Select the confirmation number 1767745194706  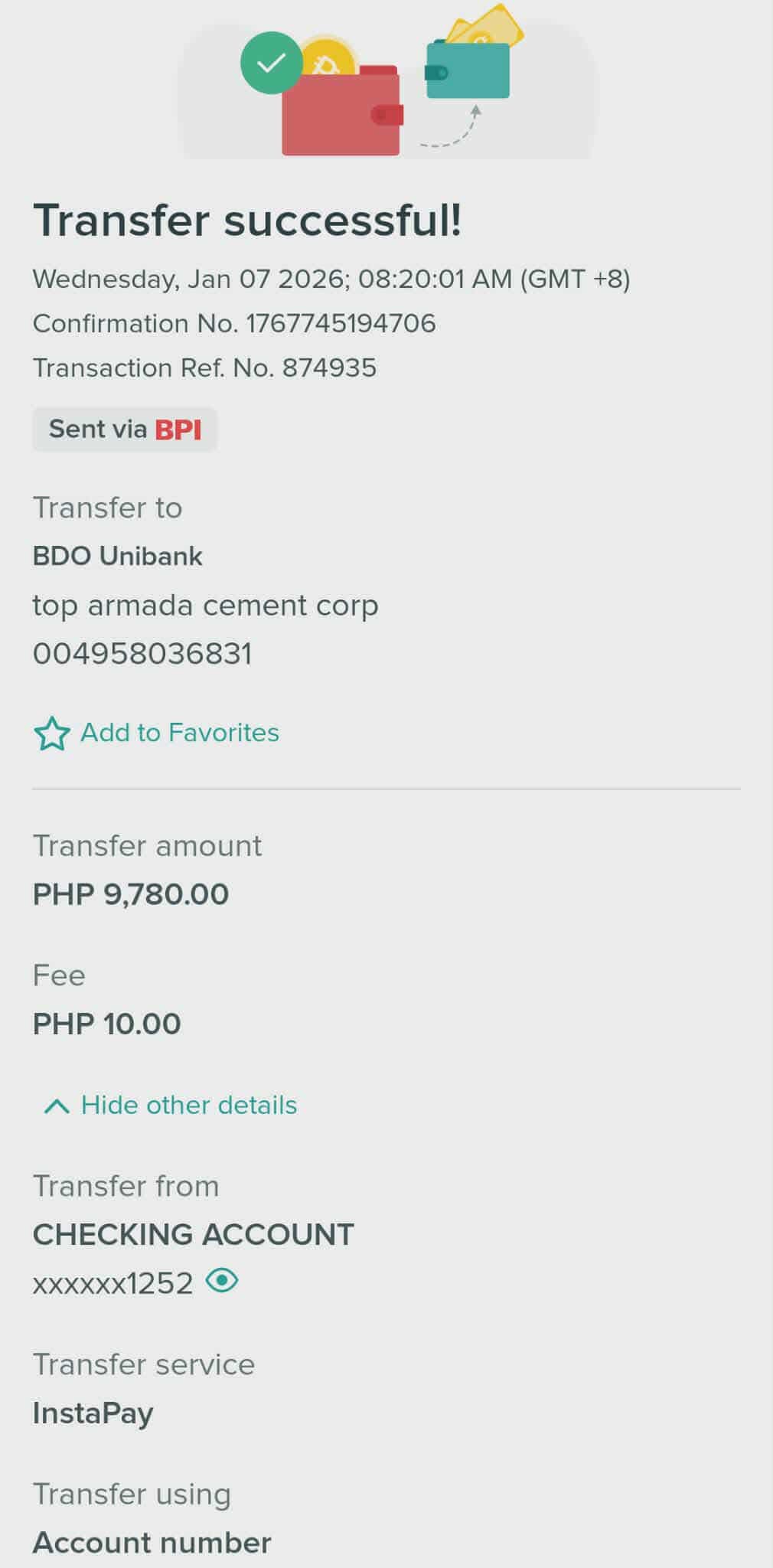341,323
